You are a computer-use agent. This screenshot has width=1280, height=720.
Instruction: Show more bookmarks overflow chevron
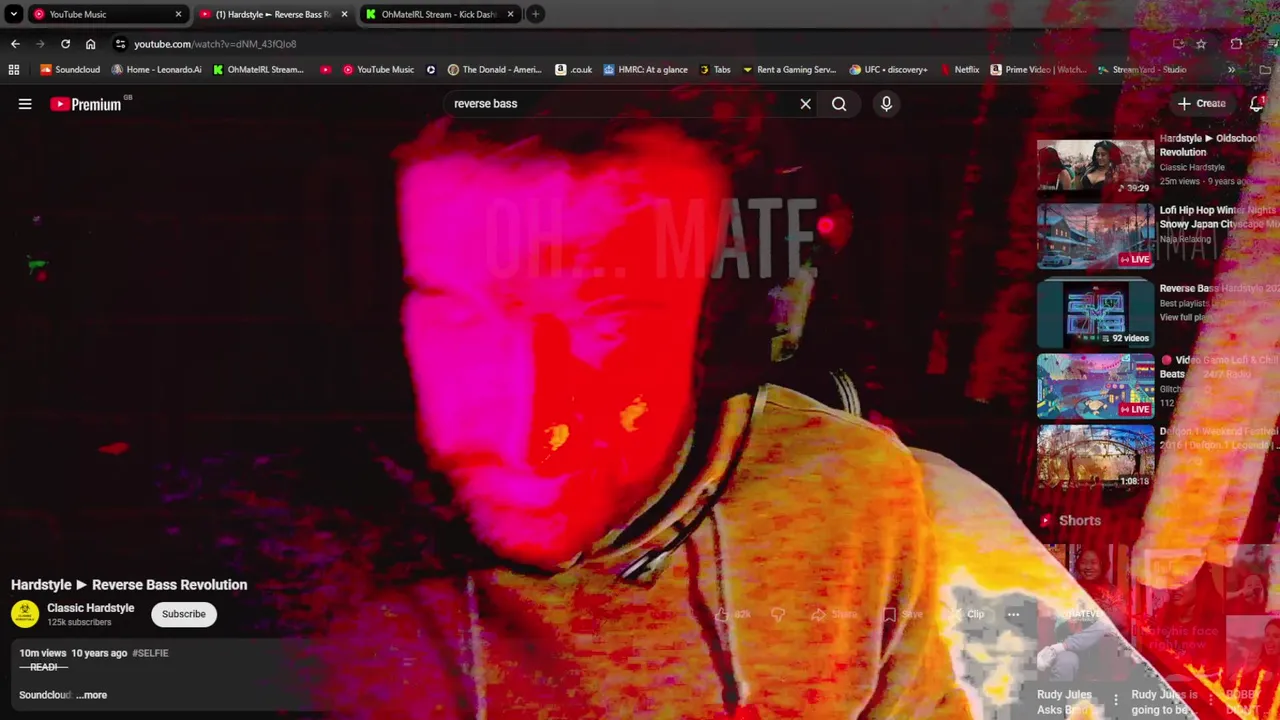pos(1231,70)
